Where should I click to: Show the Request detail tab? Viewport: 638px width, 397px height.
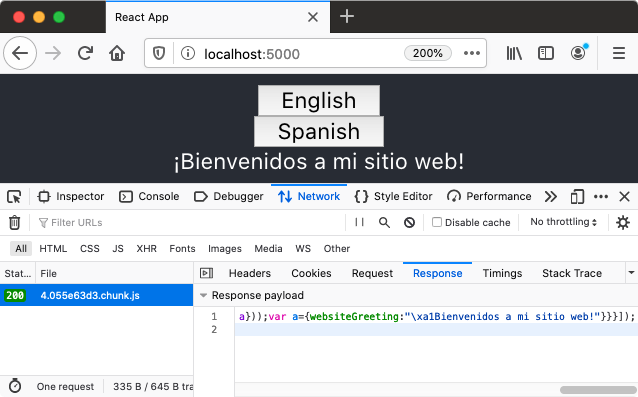point(372,273)
